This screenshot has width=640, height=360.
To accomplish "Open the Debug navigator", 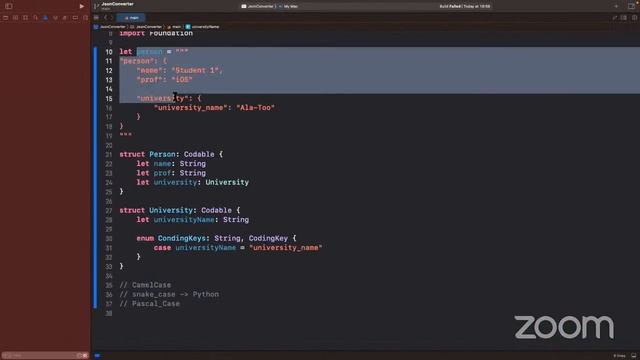I will point(65,18).
